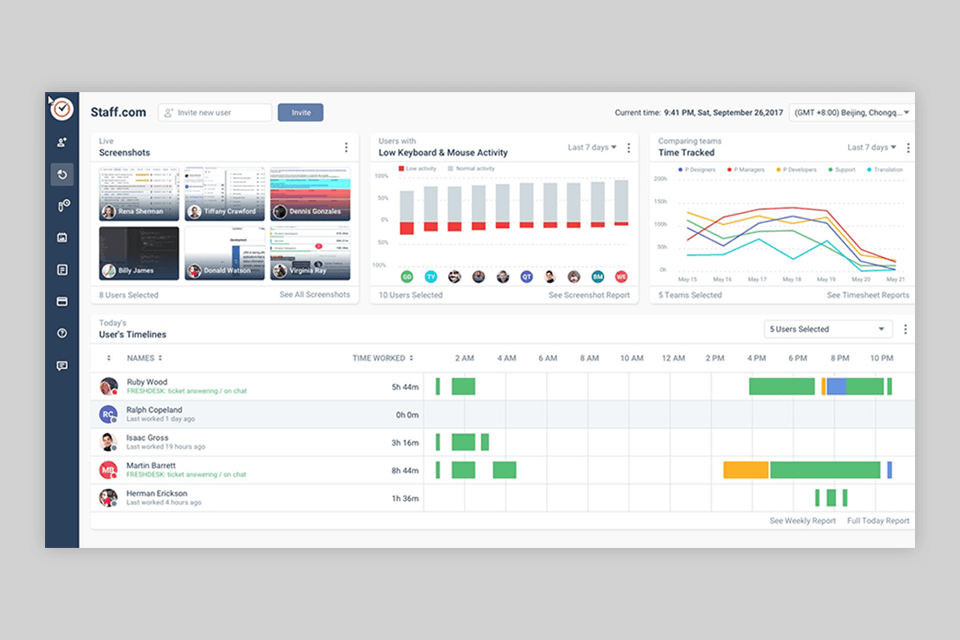Open the help question mark sidebar icon
The width and height of the screenshot is (960, 640).
62,333
